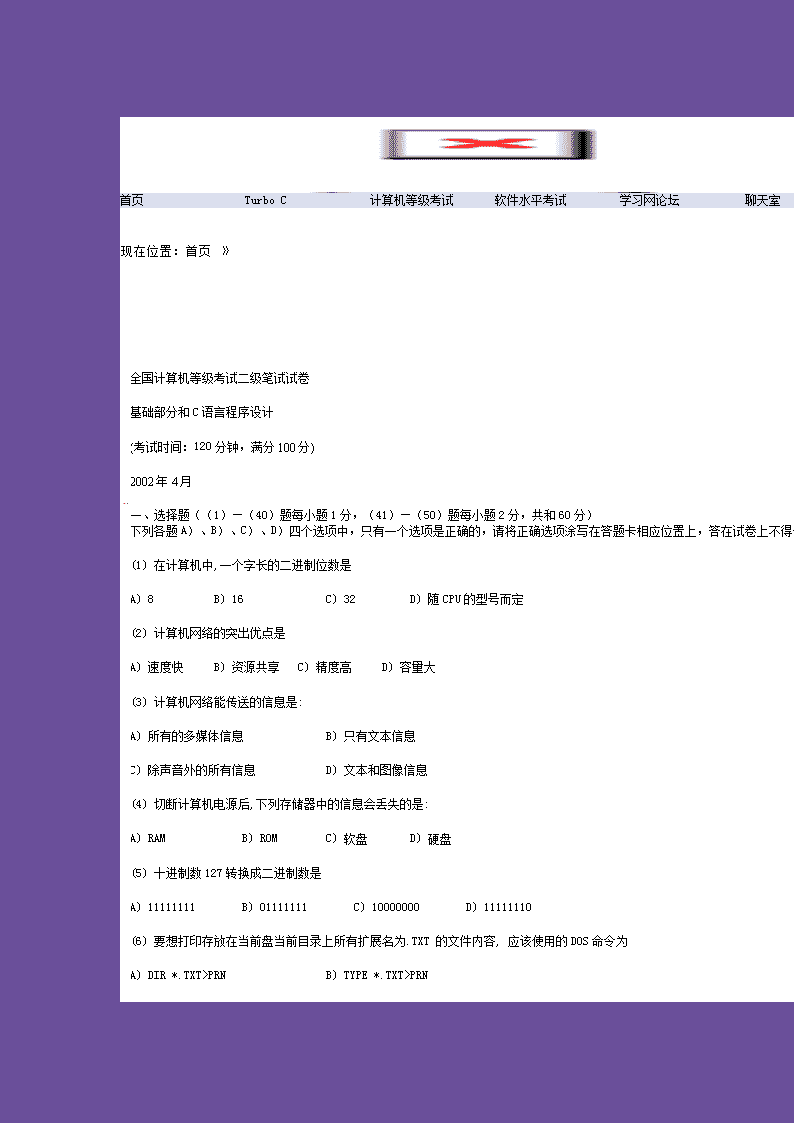The width and height of the screenshot is (794, 1123).
Task: Click question (3) 计算机网络能传送的信息是
Action: tap(216, 703)
